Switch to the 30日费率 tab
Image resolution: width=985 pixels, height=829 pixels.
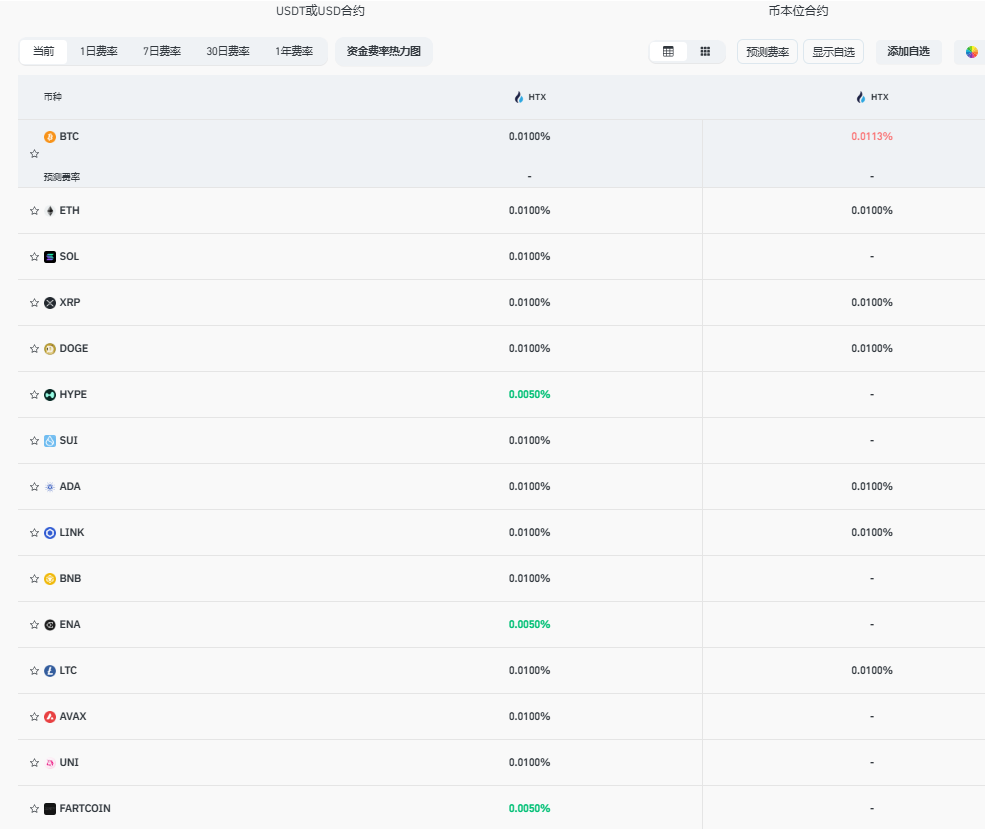tap(228, 52)
